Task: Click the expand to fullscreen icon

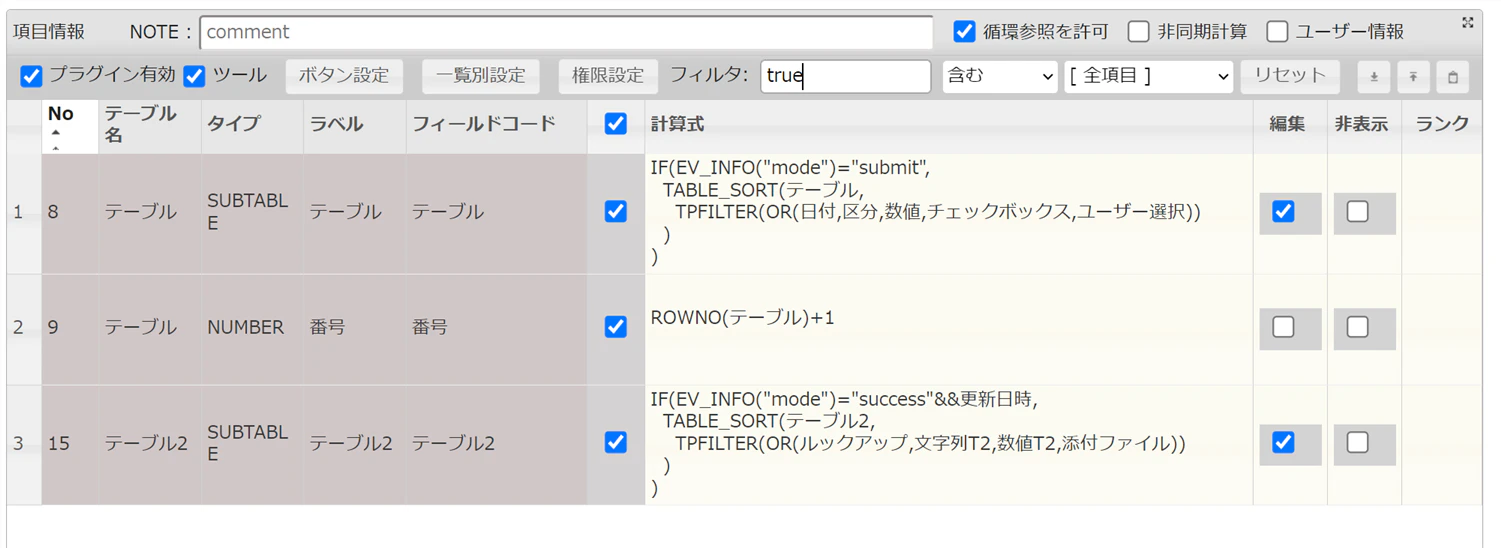Action: tap(1467, 22)
